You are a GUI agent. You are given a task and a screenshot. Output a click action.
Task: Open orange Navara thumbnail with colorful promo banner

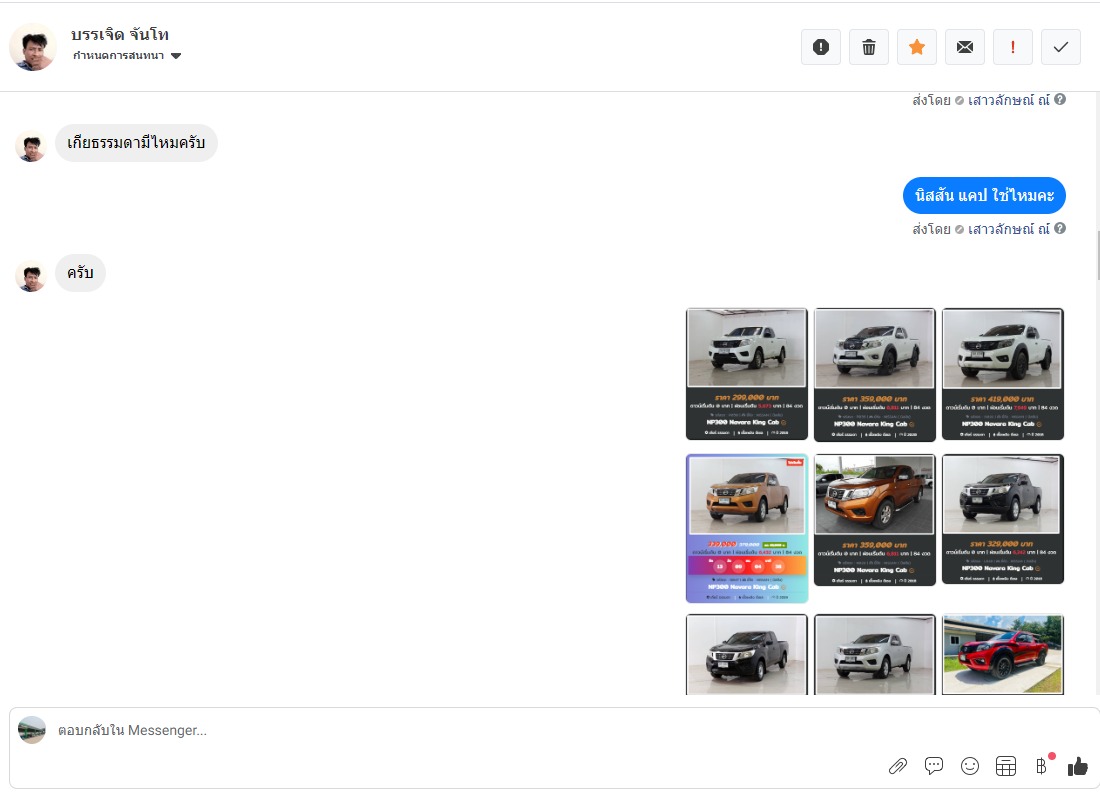[x=746, y=528]
